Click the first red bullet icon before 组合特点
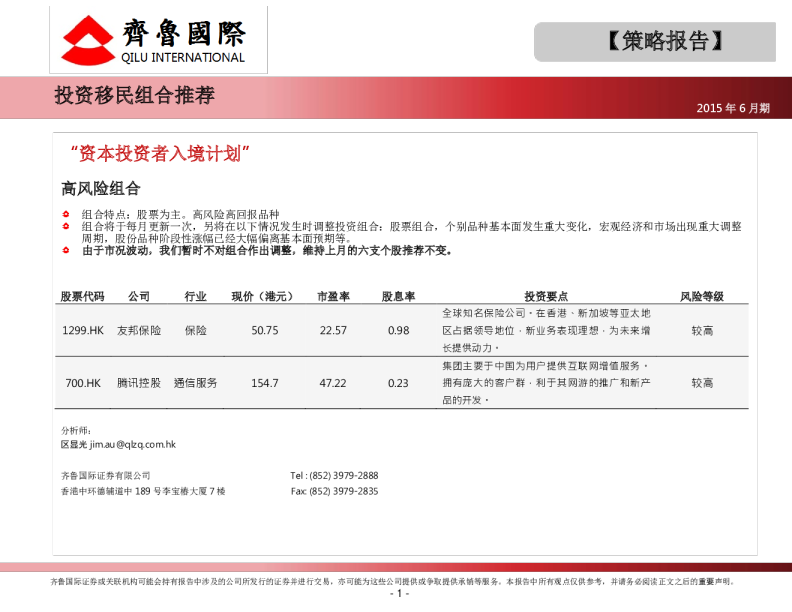792x612 pixels. point(65,215)
